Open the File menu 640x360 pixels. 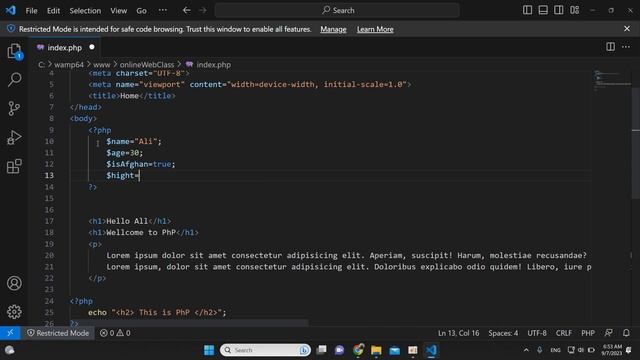coord(31,11)
